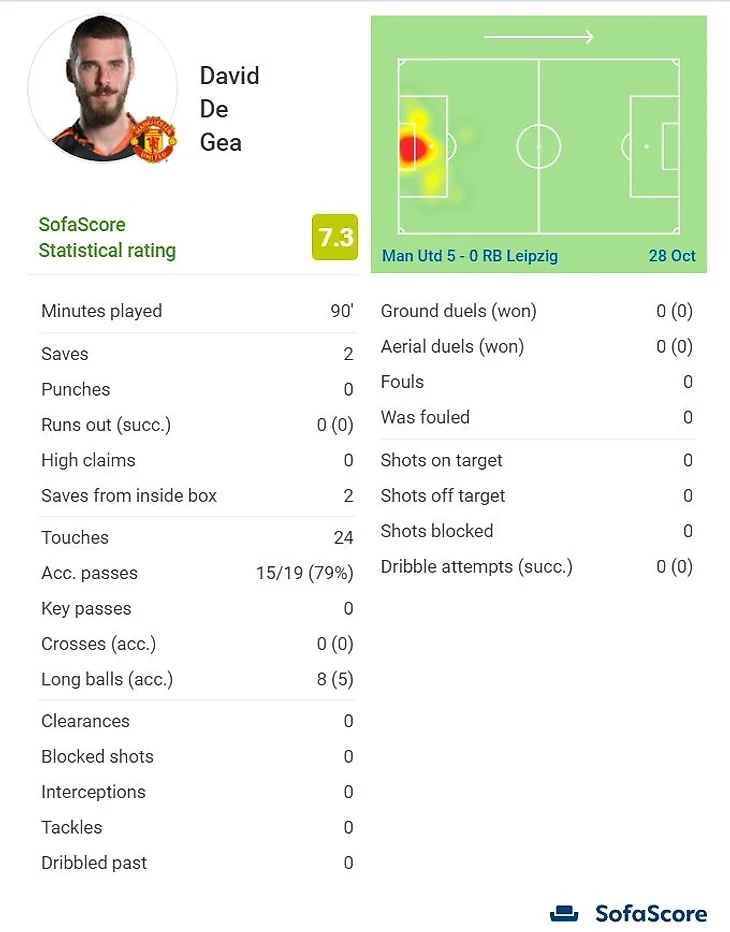The width and height of the screenshot is (730, 932).
Task: Click the David De Gea name text
Action: pyautogui.click(x=228, y=109)
